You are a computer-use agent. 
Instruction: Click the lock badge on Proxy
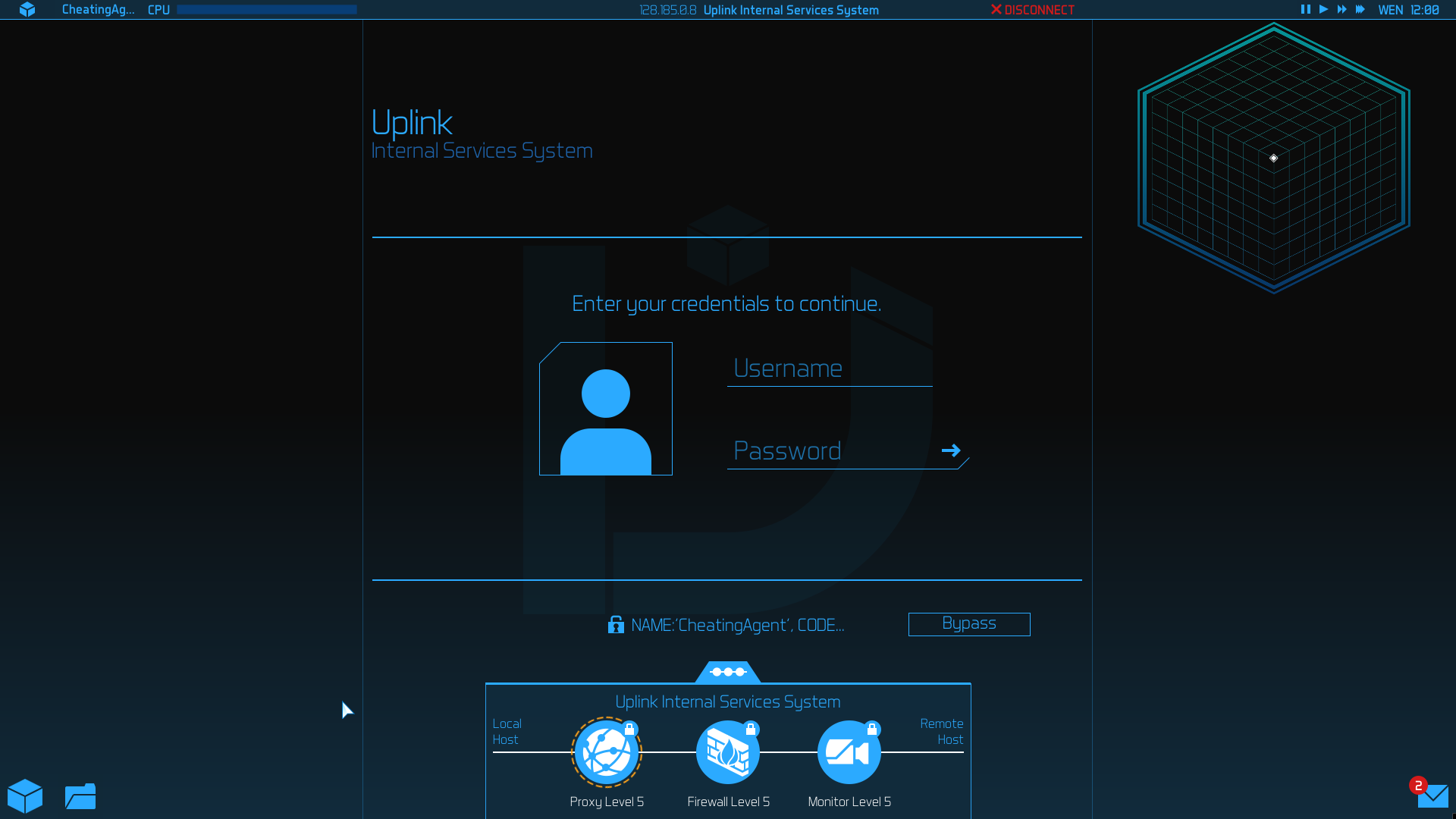629,730
